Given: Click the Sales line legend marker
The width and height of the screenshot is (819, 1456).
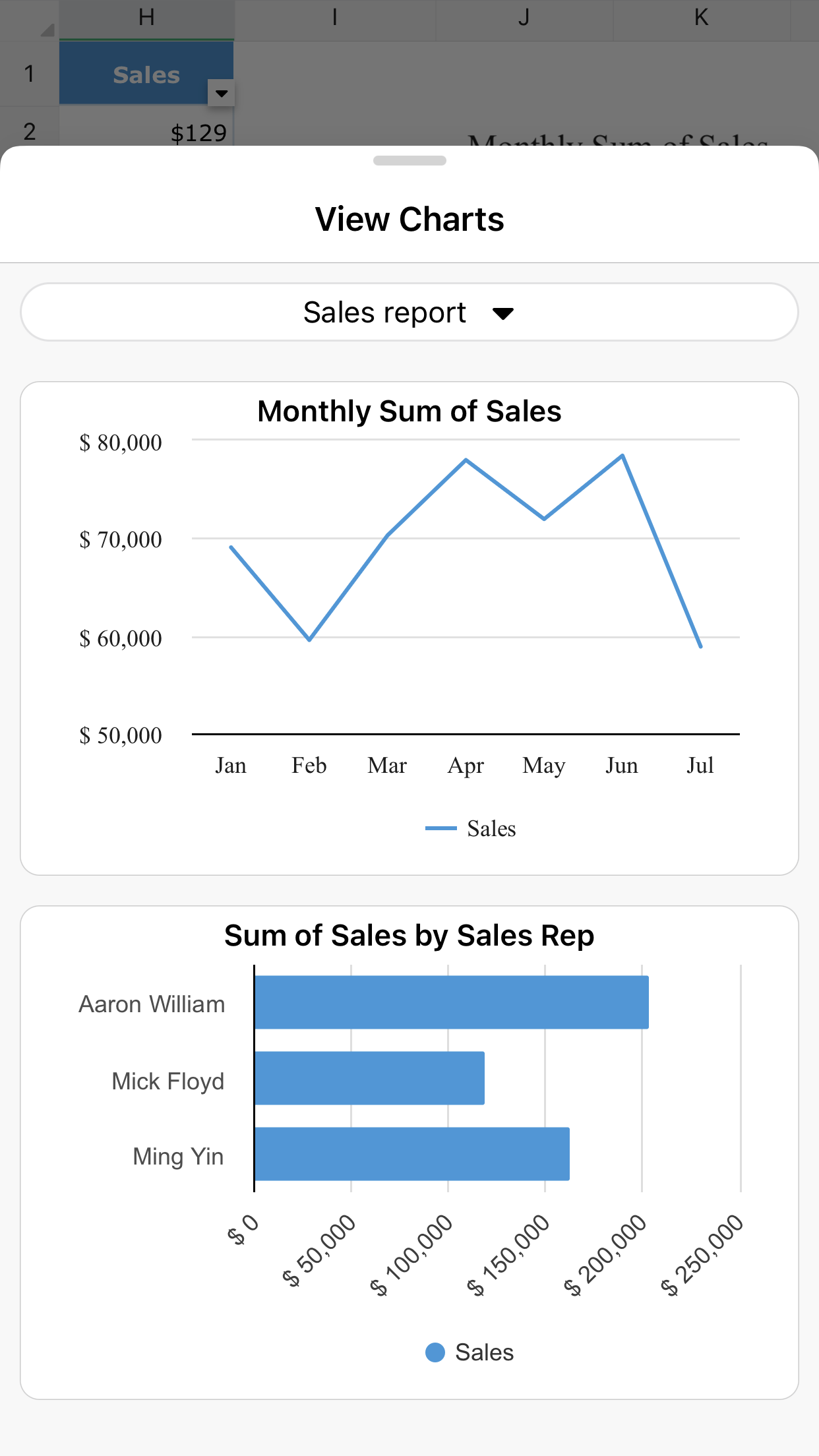Looking at the screenshot, I should 440,828.
